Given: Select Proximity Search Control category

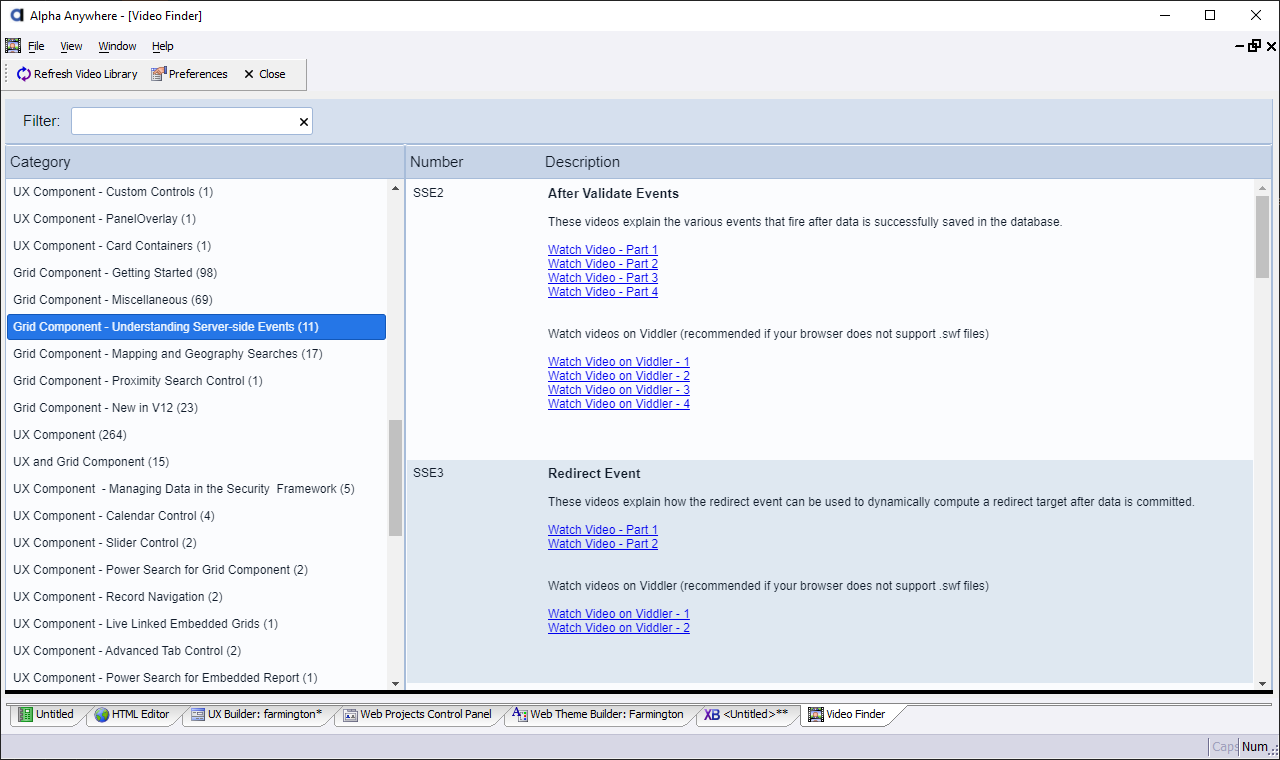Looking at the screenshot, I should click(x=196, y=381).
